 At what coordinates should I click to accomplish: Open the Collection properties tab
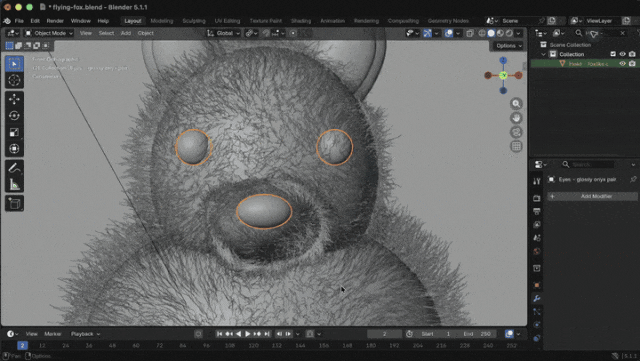coord(537,268)
